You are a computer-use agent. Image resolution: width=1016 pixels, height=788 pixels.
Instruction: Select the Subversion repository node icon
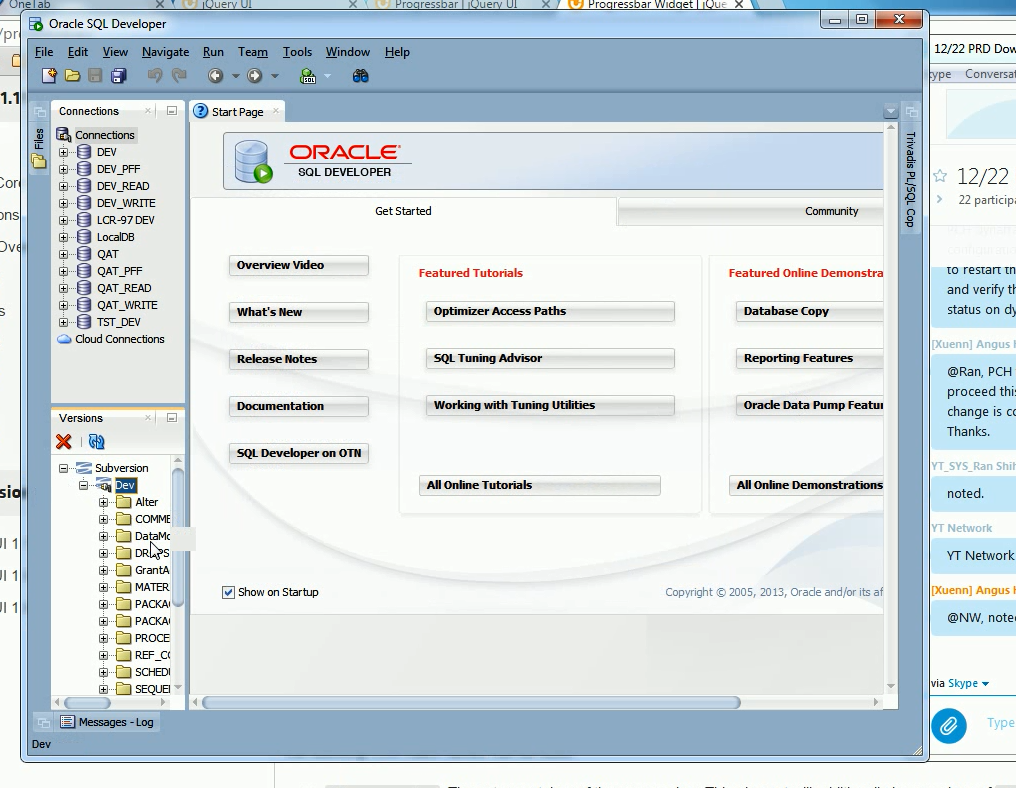(84, 468)
